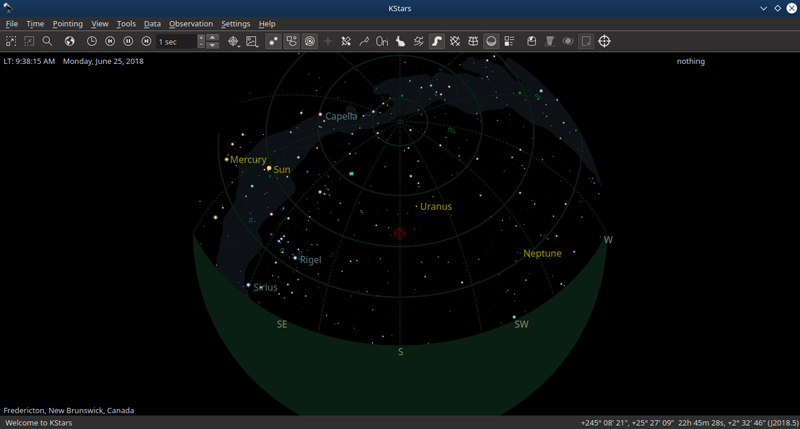Toggle the Milky Way display
The image size is (800, 429).
437,41
